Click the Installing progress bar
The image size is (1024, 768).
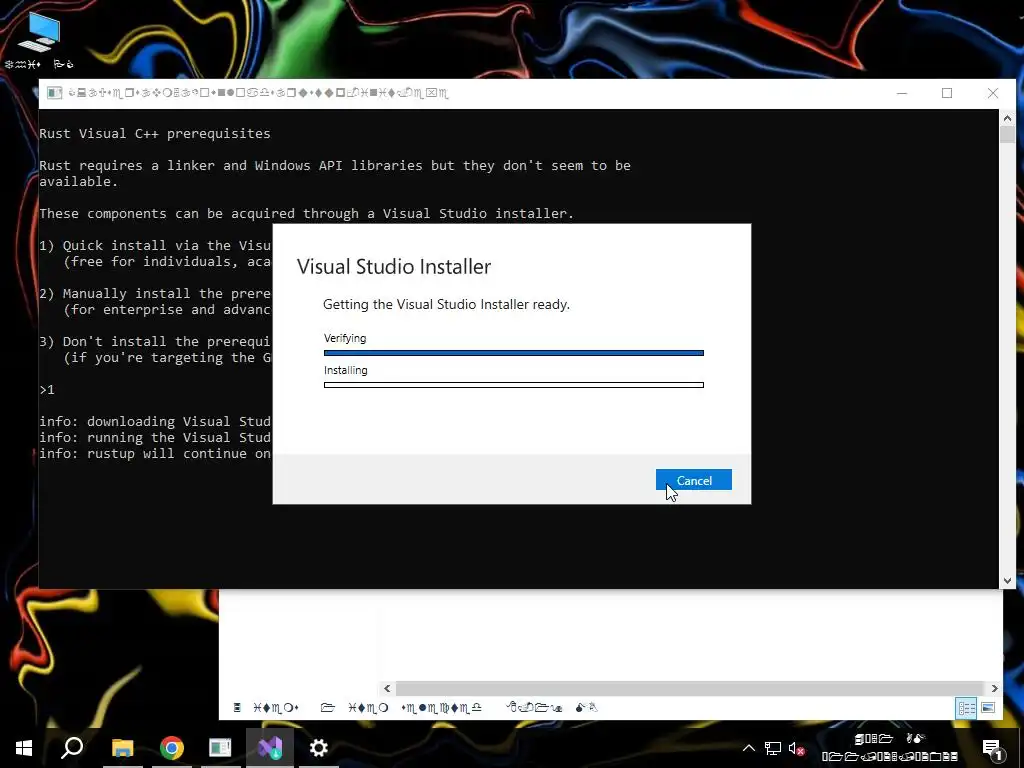(x=514, y=385)
